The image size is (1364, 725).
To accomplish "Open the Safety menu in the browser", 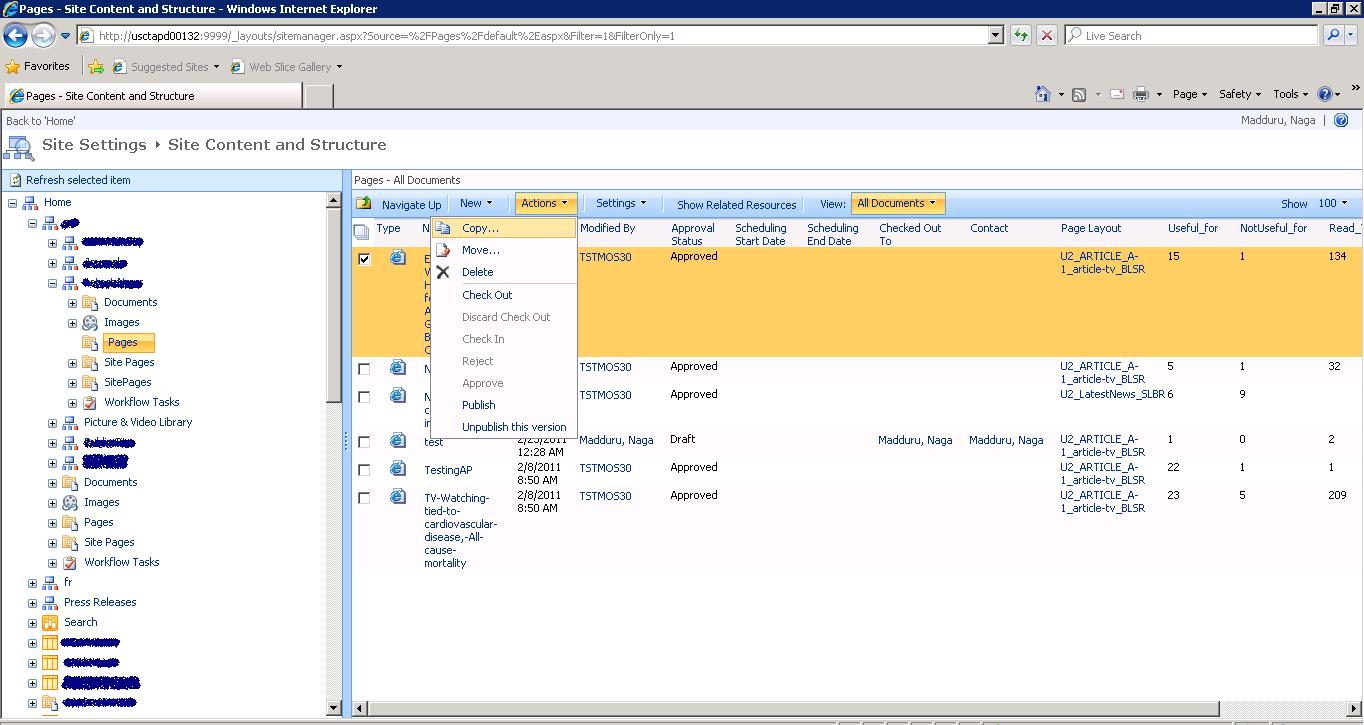I will [1237, 93].
